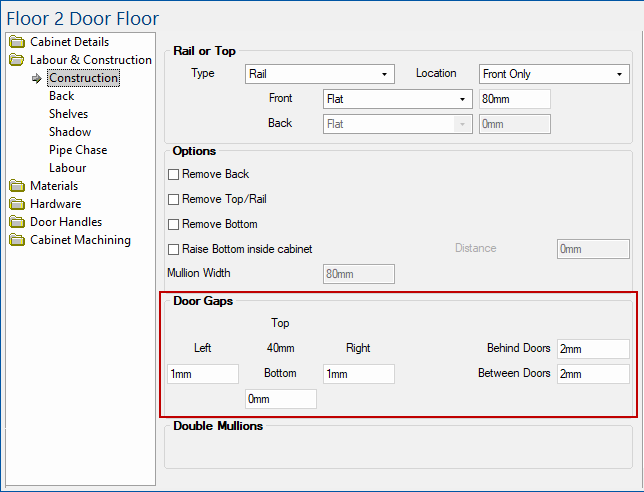Select Pipe Chase in the tree
This screenshot has width=644, height=492.
click(x=78, y=150)
